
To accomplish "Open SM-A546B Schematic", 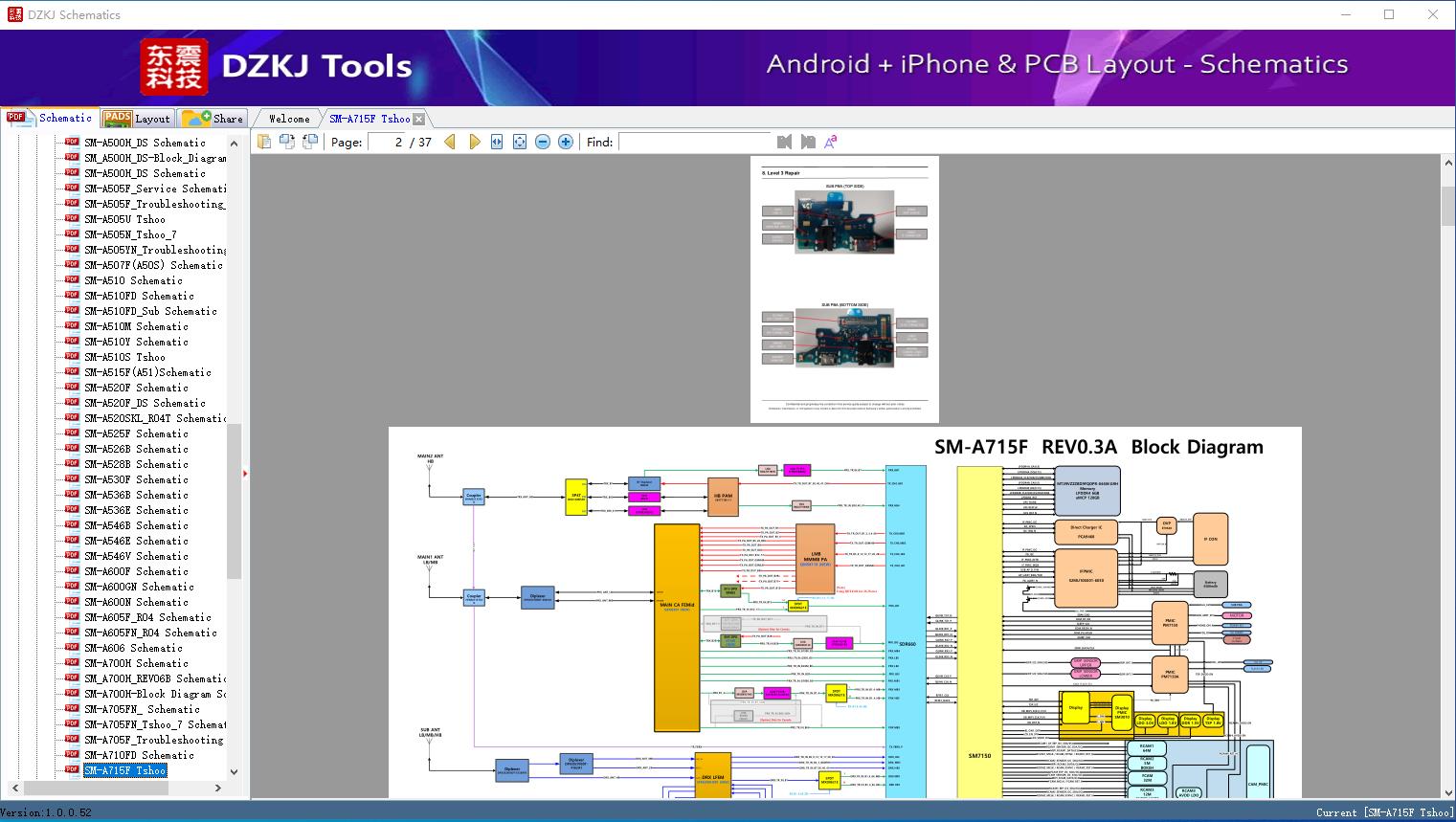I will click(136, 525).
